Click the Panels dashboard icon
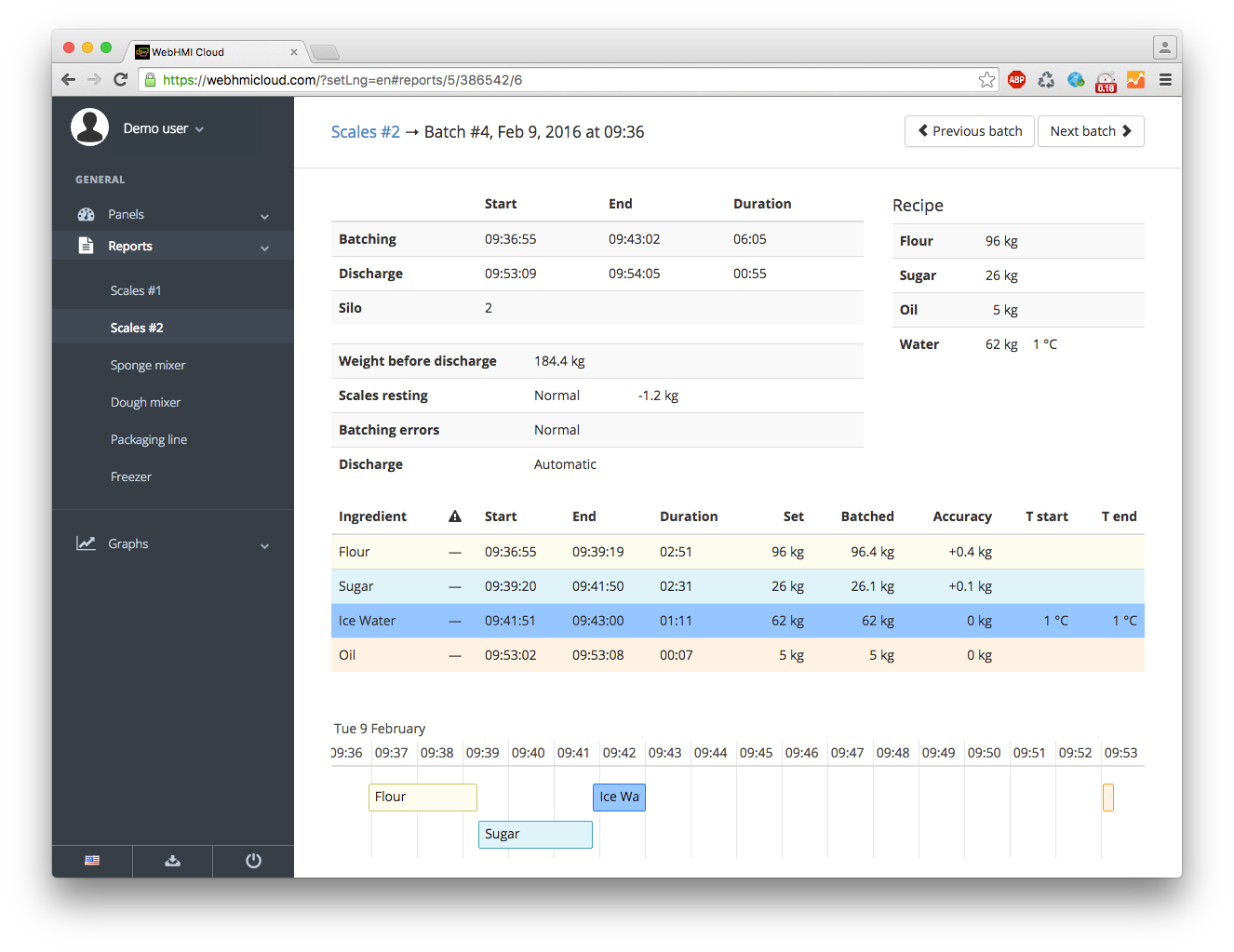Viewport: 1234px width, 952px height. (x=87, y=214)
